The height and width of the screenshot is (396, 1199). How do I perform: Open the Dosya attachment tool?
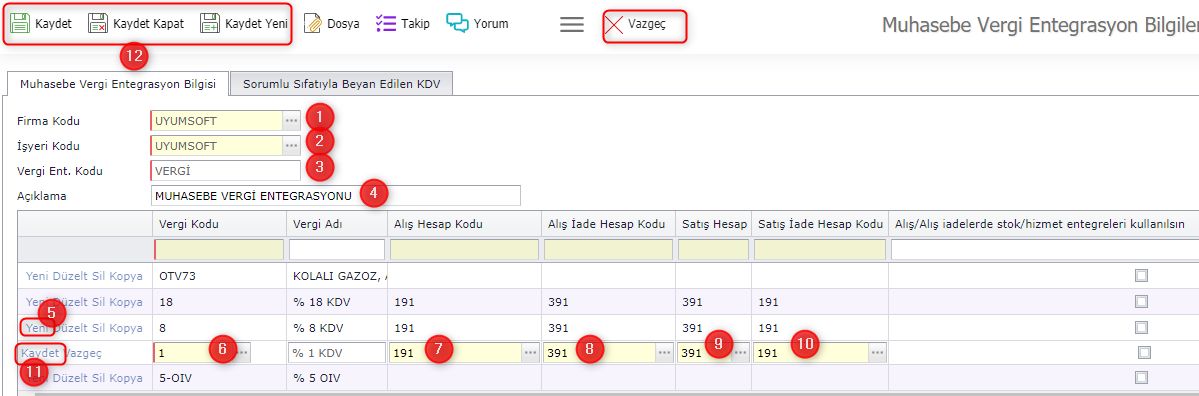pyautogui.click(x=330, y=23)
